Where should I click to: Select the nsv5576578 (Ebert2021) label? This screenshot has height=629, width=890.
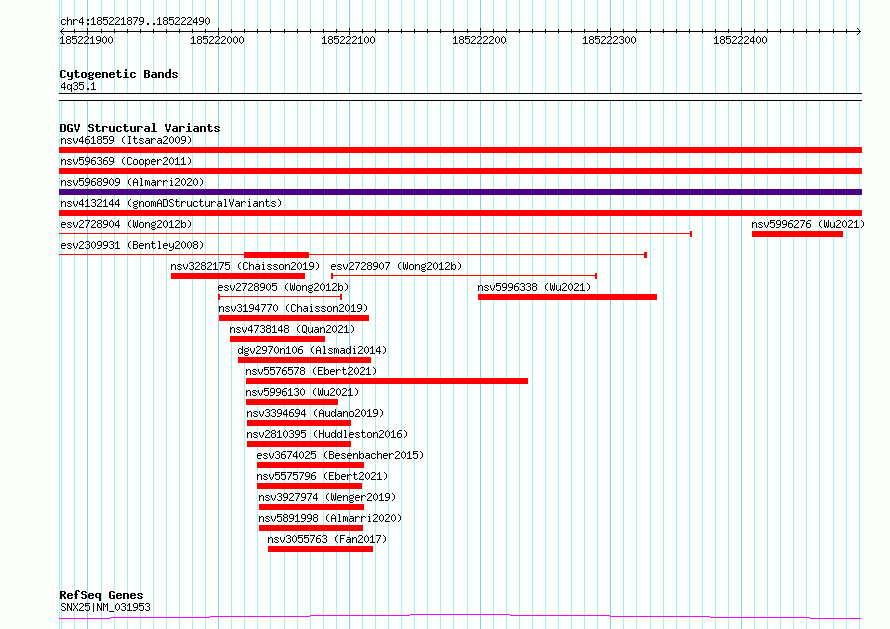[311, 371]
